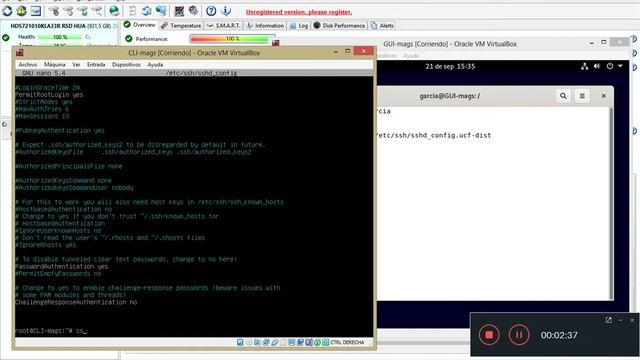
Task: Click 'PasswordAuthentication yes' line in nano
Action: pyautogui.click(x=62, y=267)
